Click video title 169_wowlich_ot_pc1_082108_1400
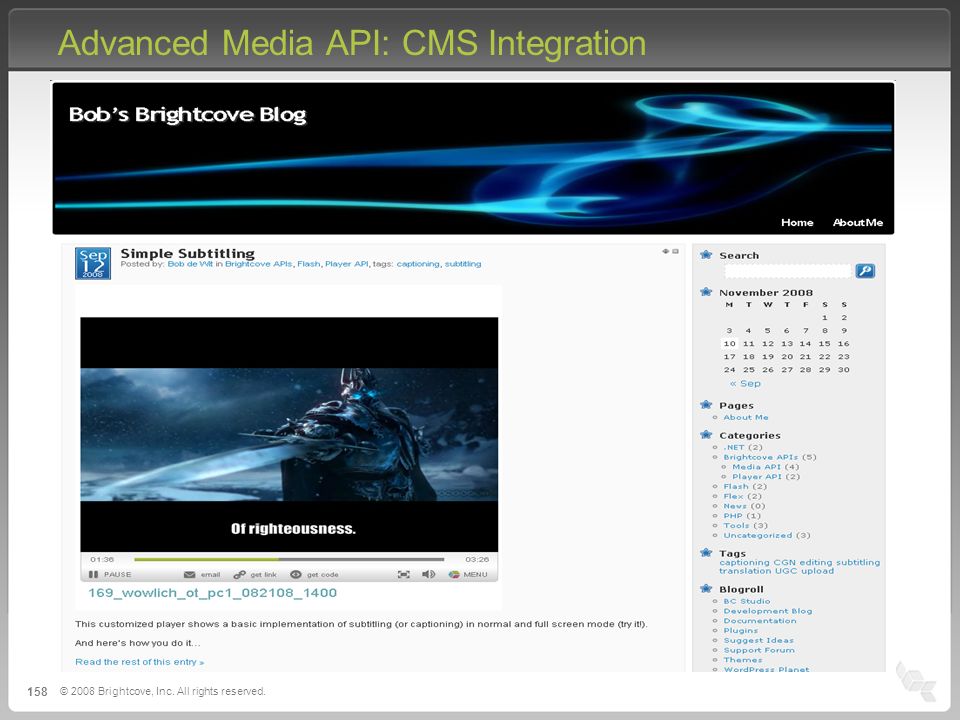 [x=212, y=593]
